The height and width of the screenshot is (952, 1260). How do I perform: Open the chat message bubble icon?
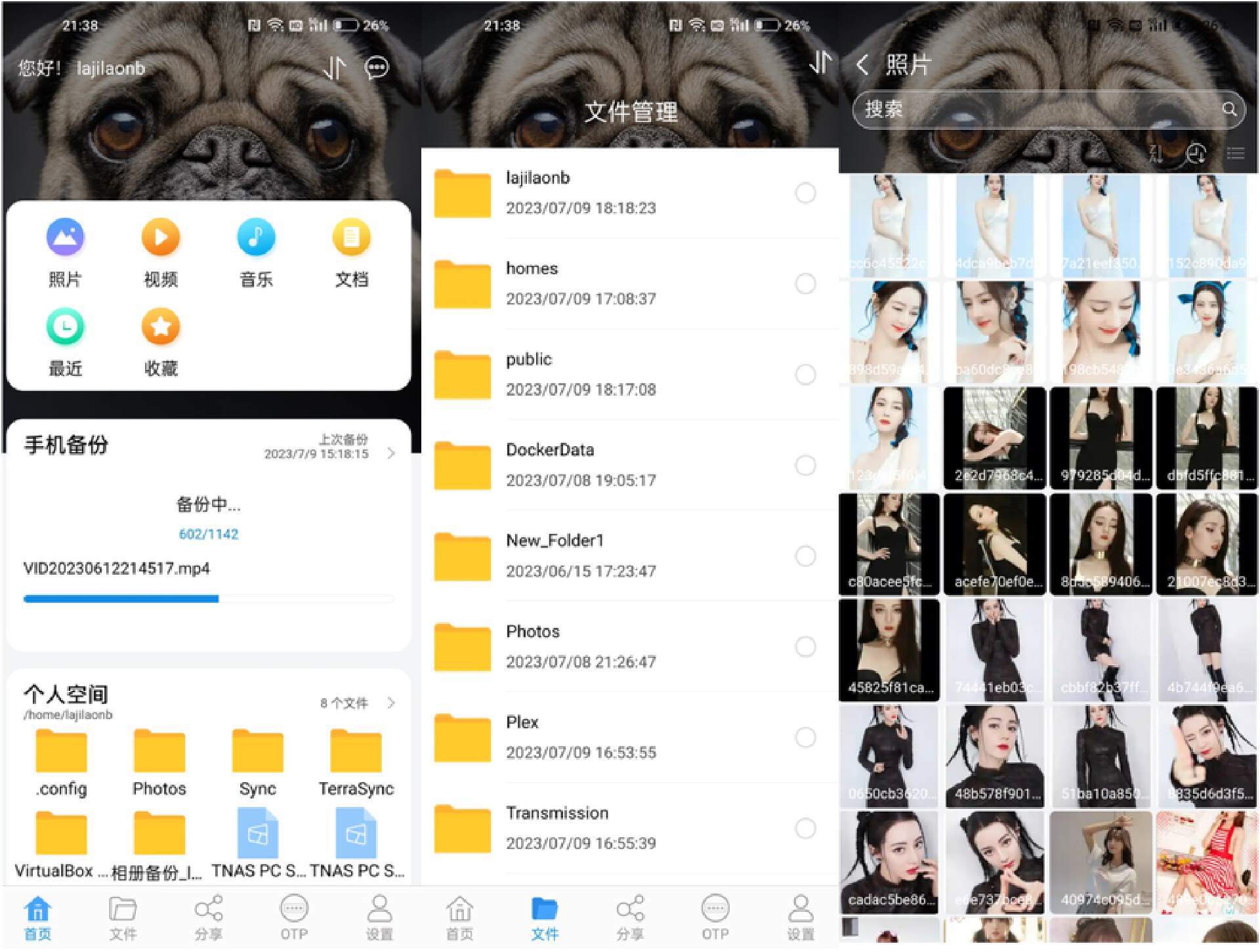click(377, 68)
